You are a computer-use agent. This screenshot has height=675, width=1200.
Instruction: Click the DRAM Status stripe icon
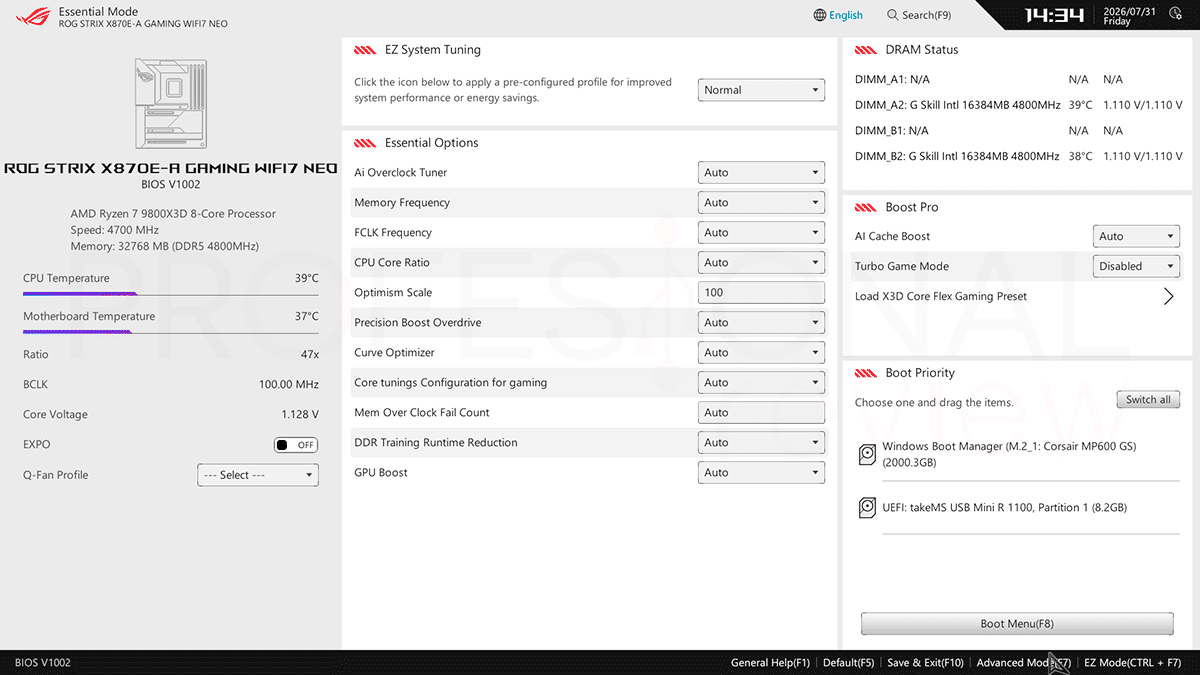pos(866,50)
